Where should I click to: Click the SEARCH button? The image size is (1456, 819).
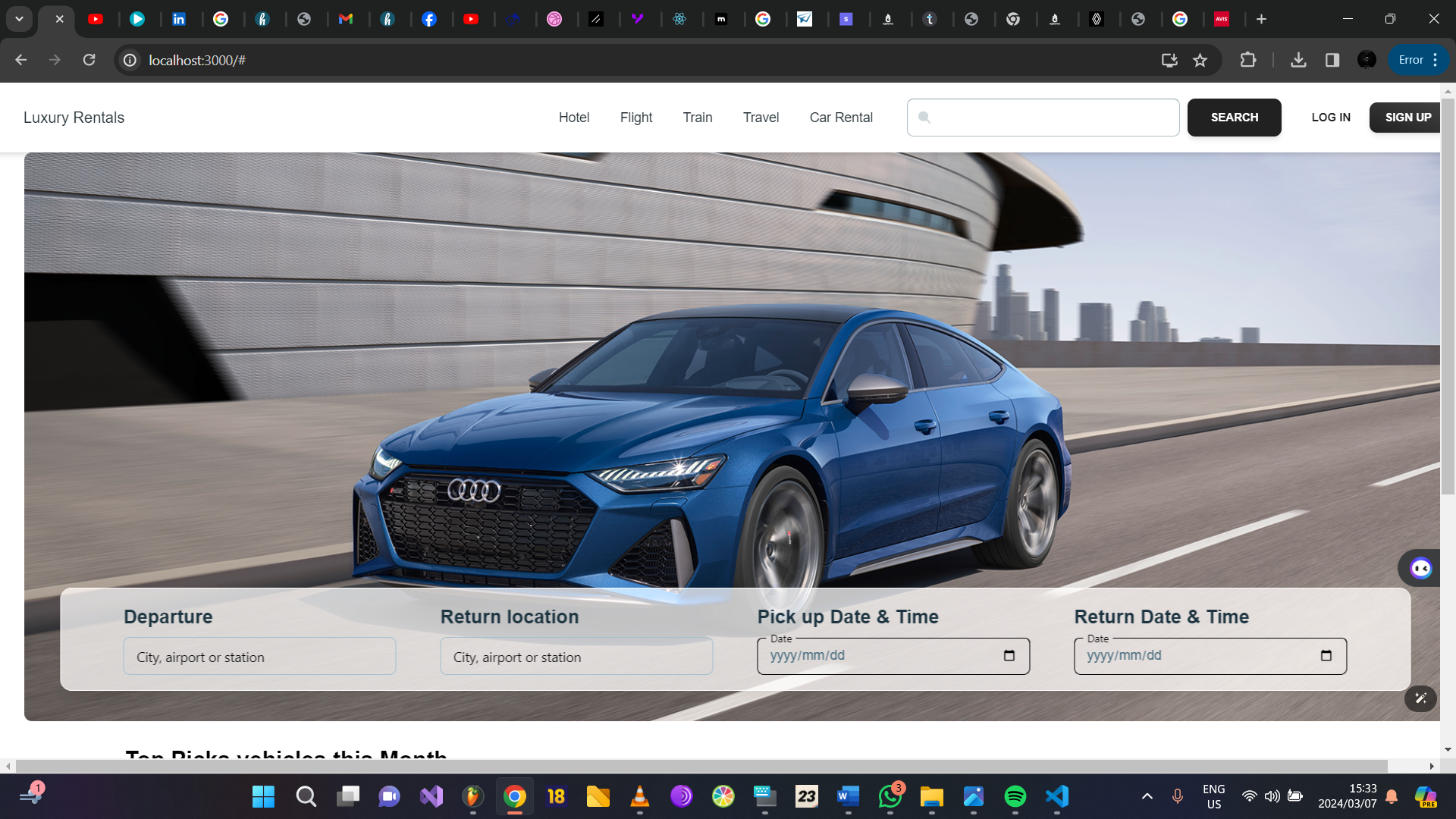(x=1234, y=118)
